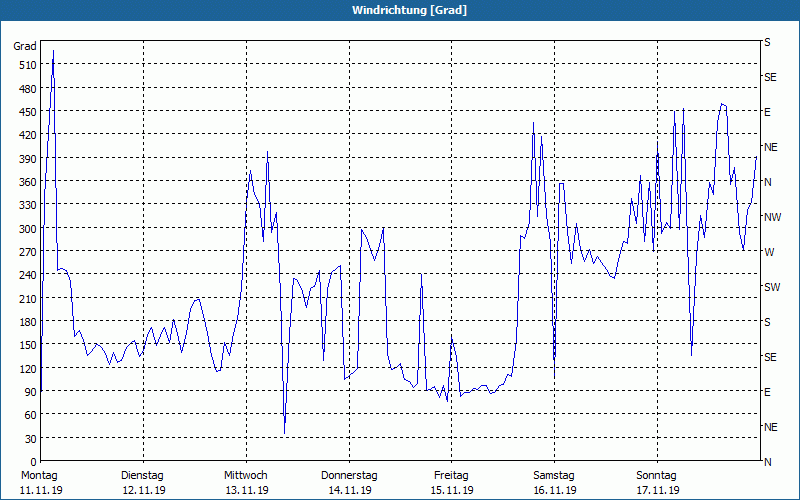Click the date "13.11.19"

coord(247,490)
